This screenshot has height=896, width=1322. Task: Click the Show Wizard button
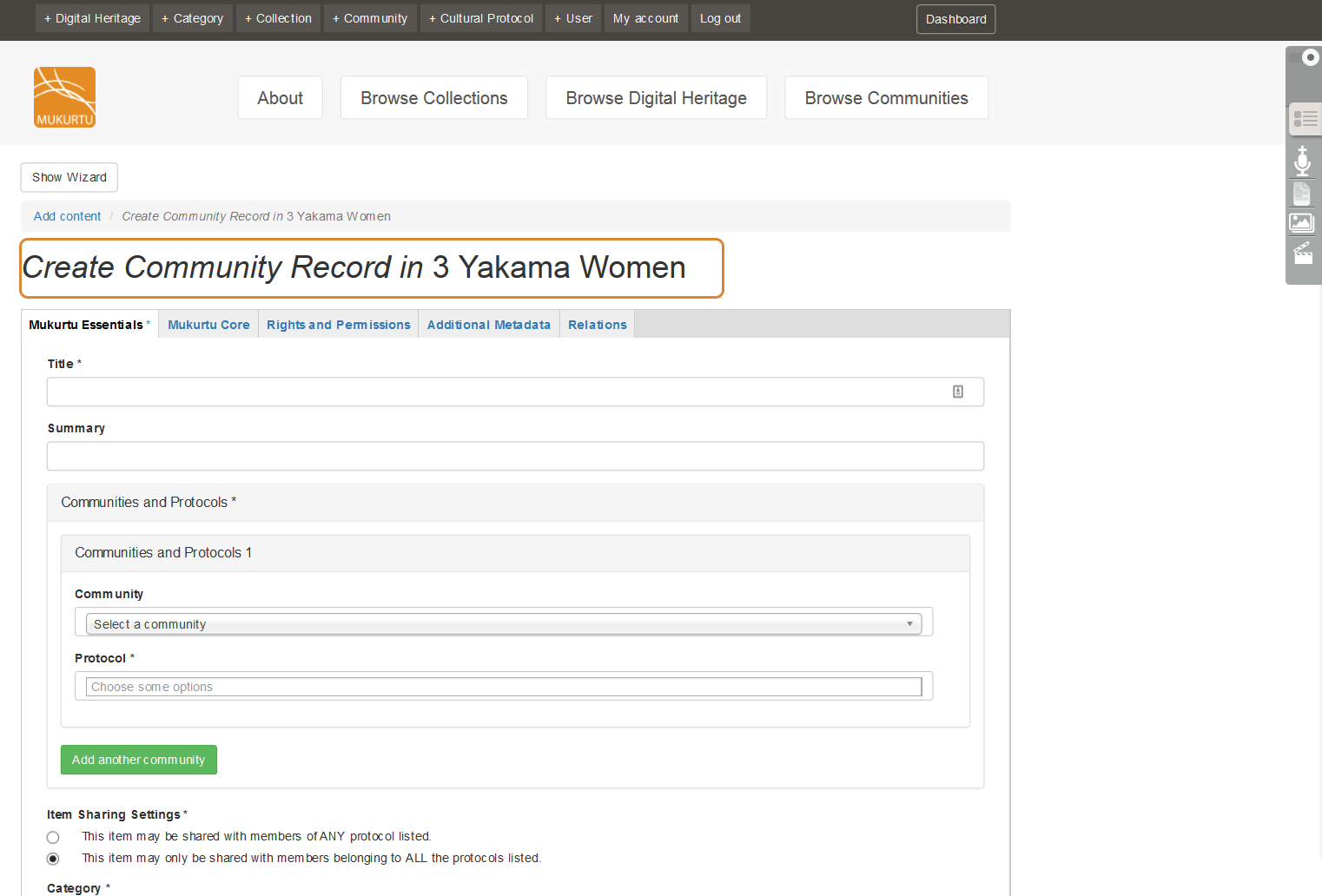click(x=69, y=177)
